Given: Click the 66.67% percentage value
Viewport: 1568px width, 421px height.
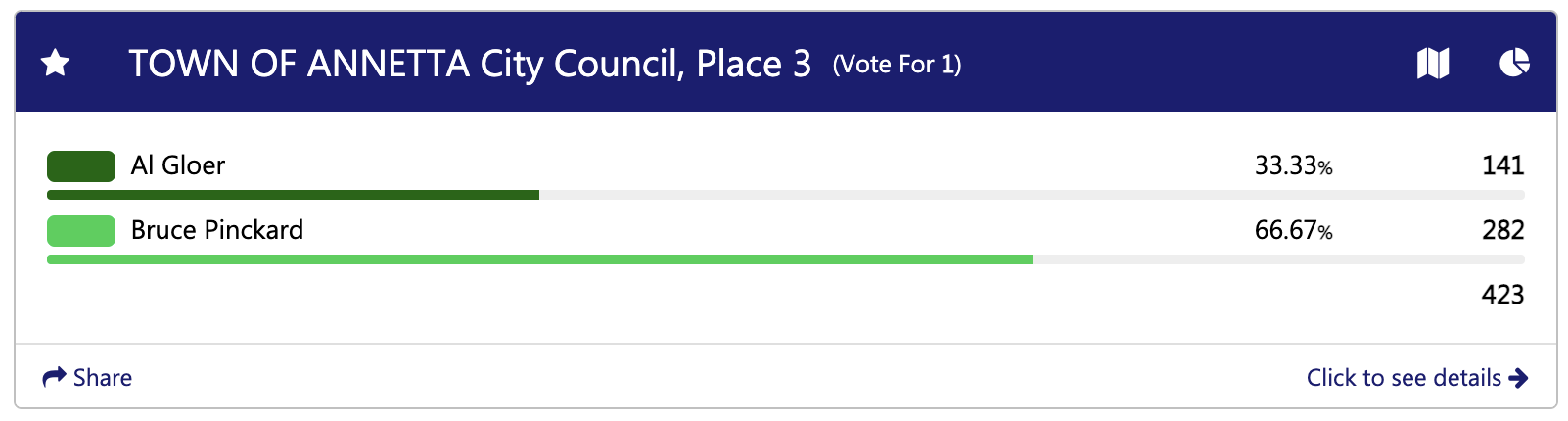Looking at the screenshot, I should coord(1293,230).
